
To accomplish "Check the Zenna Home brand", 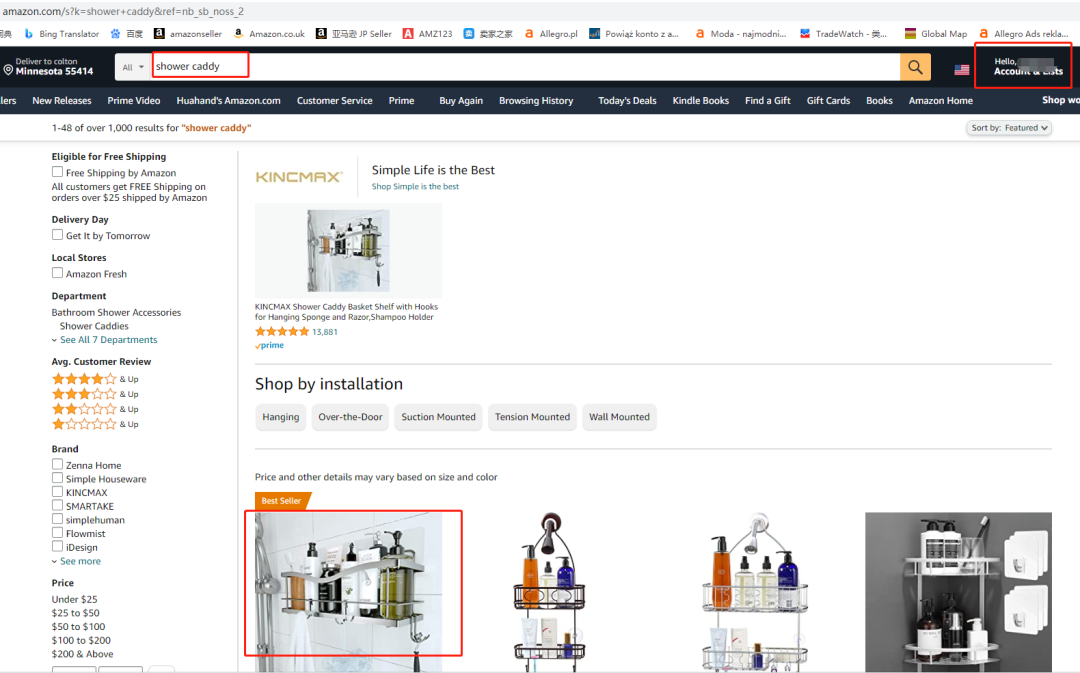I will pyautogui.click(x=57, y=464).
